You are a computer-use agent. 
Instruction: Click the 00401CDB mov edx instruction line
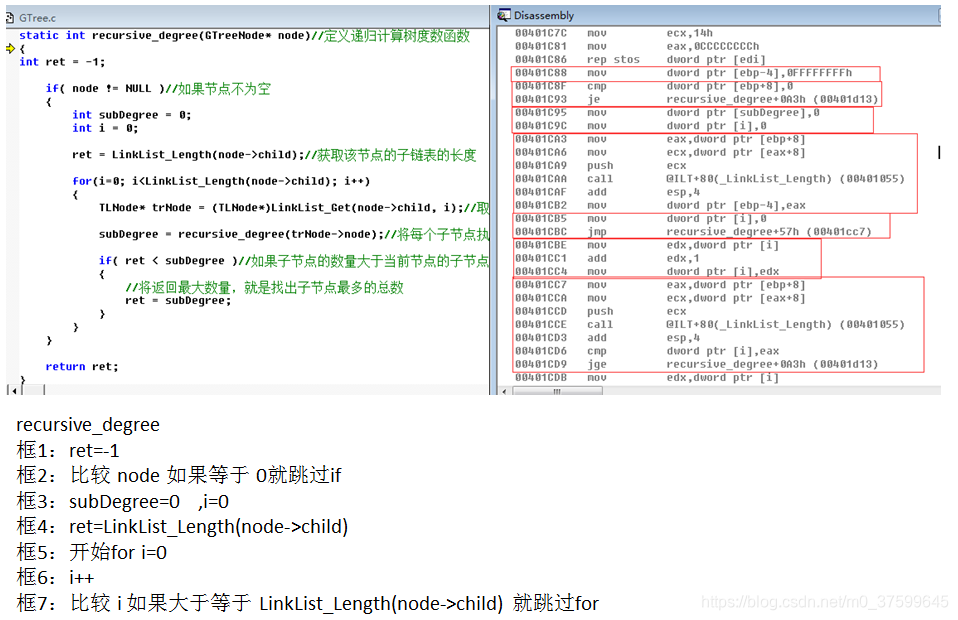coord(647,377)
